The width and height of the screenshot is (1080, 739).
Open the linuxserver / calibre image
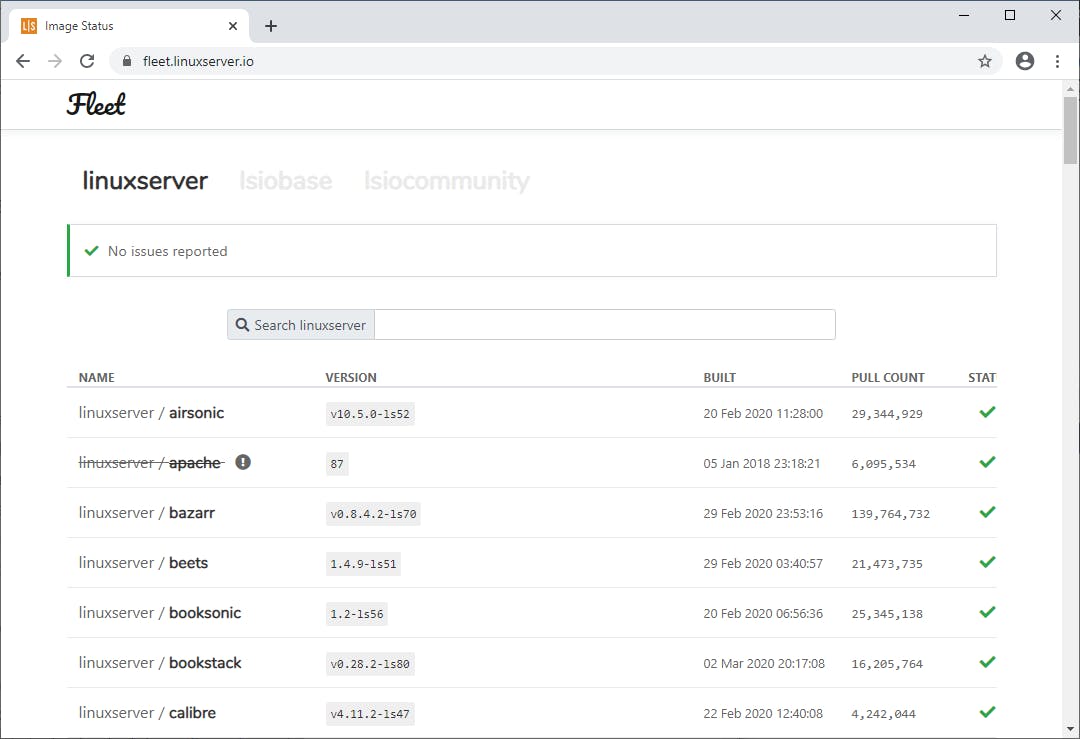click(147, 713)
